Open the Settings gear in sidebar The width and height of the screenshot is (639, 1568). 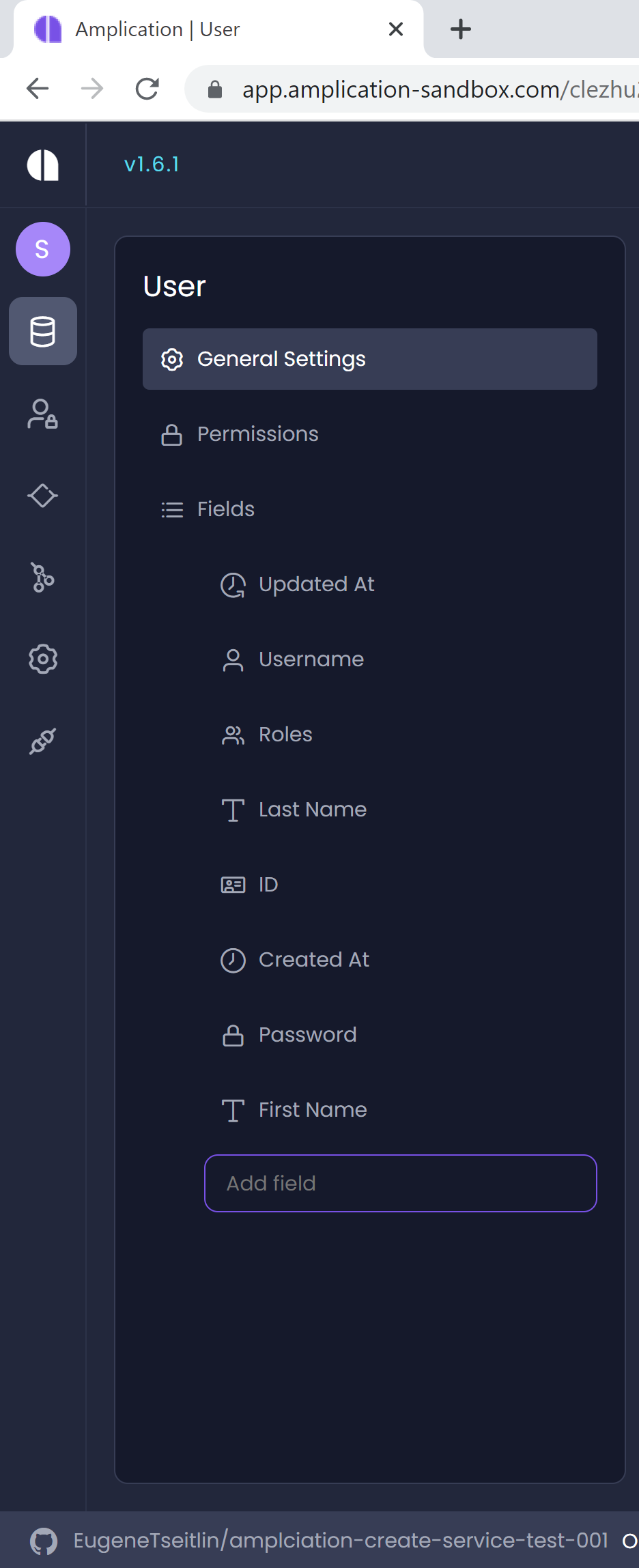click(x=42, y=659)
